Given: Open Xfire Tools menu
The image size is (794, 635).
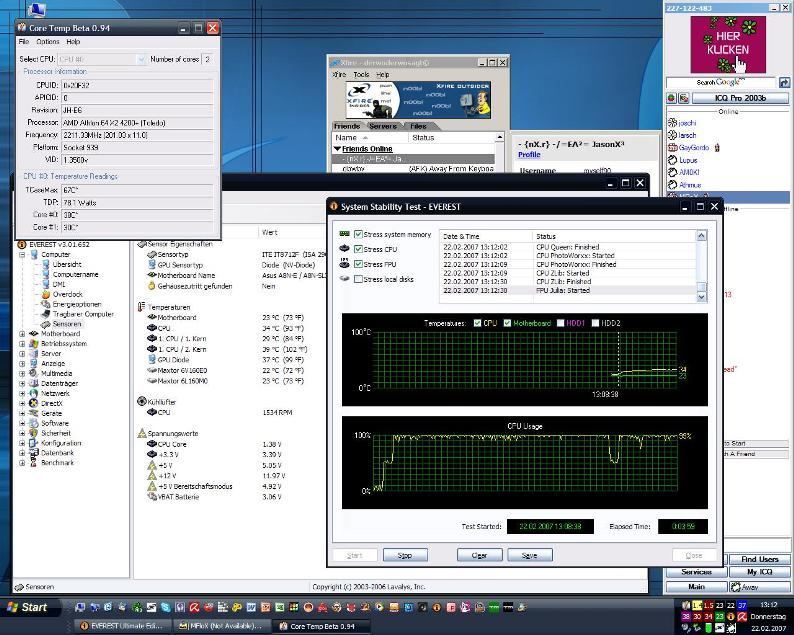Looking at the screenshot, I should (361, 74).
